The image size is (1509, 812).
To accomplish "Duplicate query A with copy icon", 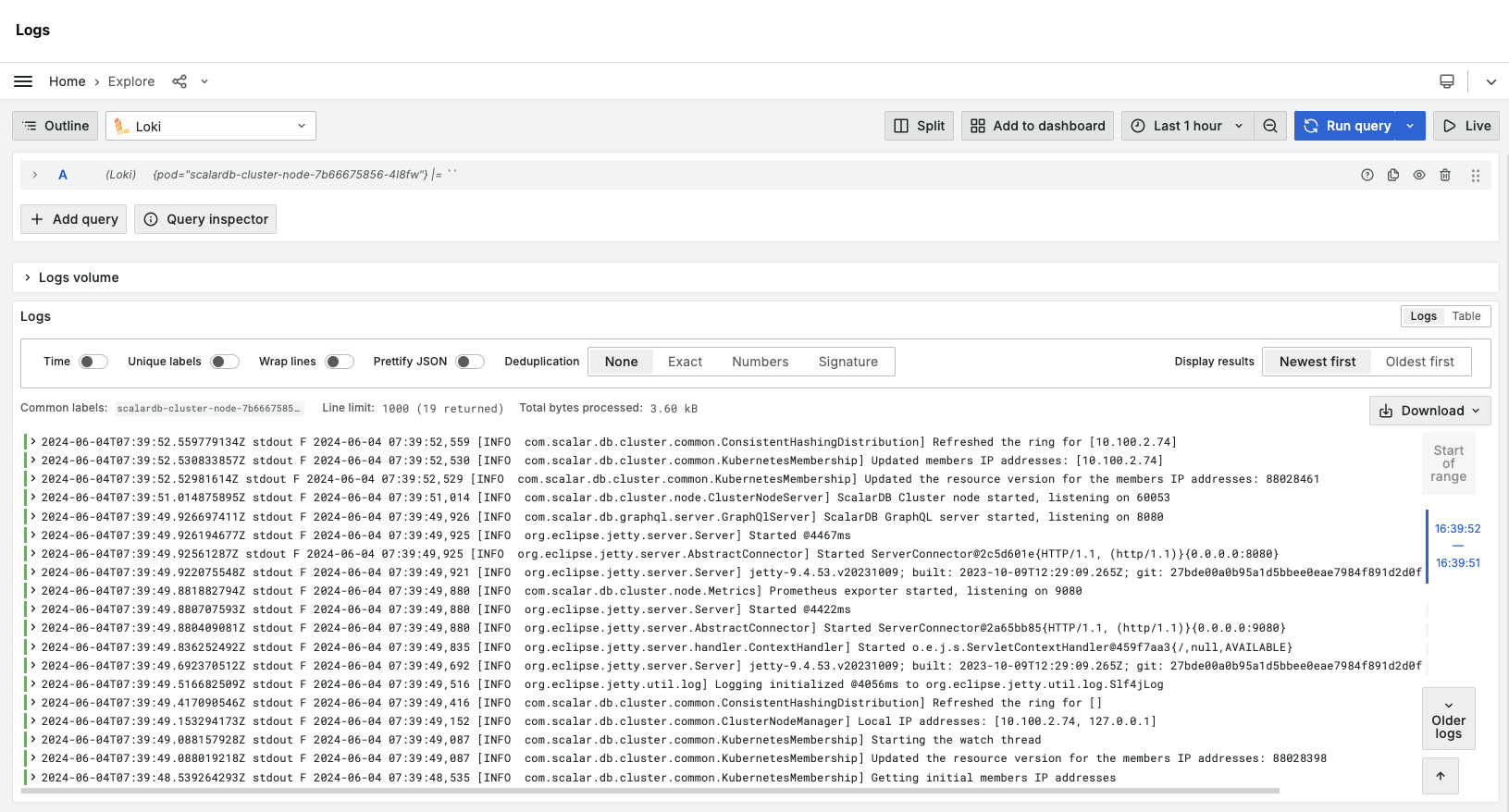I will click(x=1393, y=175).
